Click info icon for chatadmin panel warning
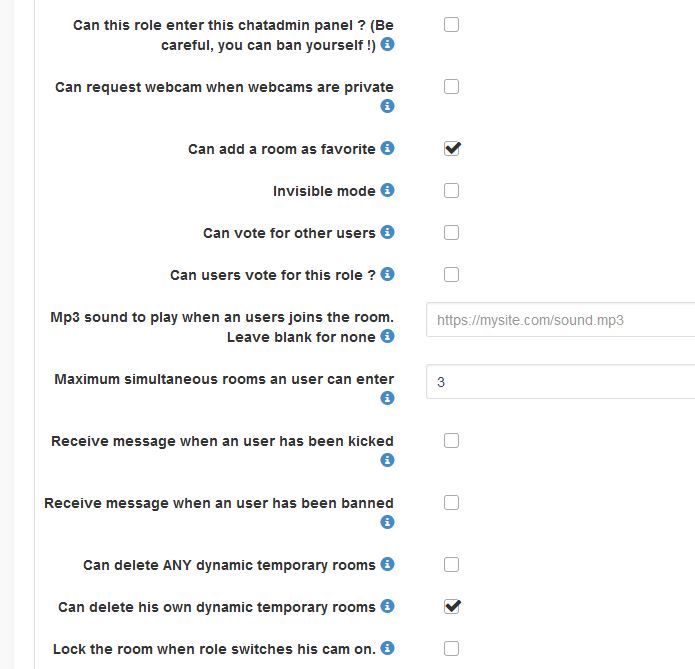Screen dimensions: 695x669 [x=388, y=44]
